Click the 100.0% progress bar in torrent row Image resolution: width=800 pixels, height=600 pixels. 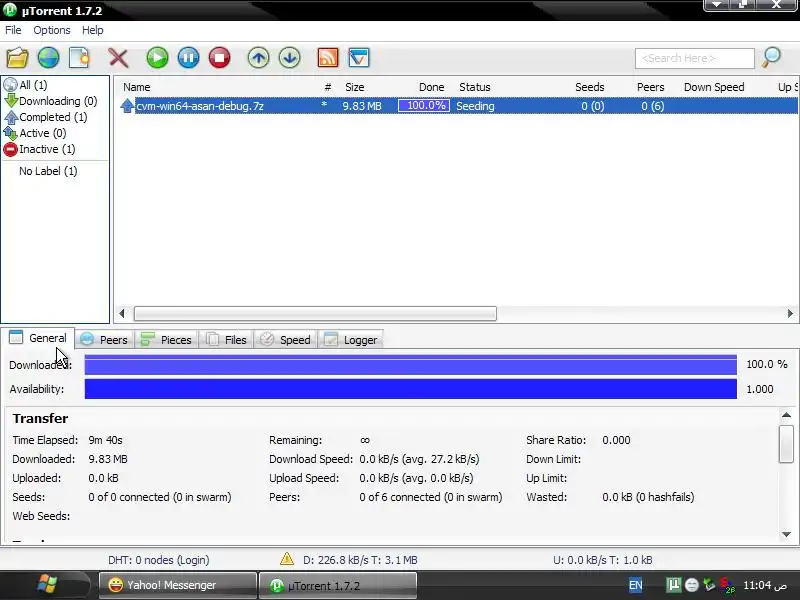(424, 106)
